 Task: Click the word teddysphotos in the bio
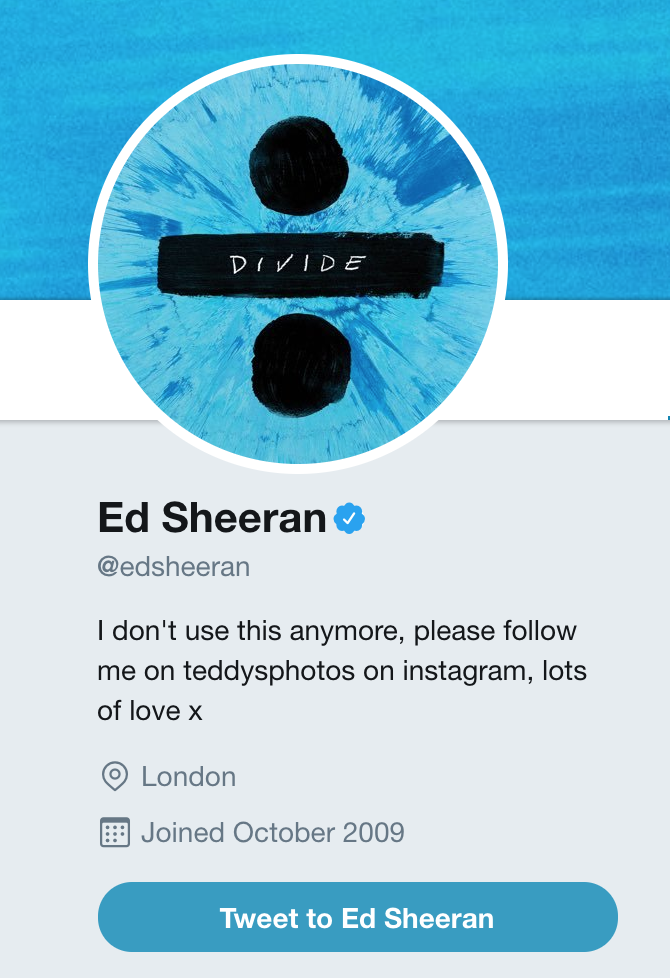pyautogui.click(x=269, y=671)
